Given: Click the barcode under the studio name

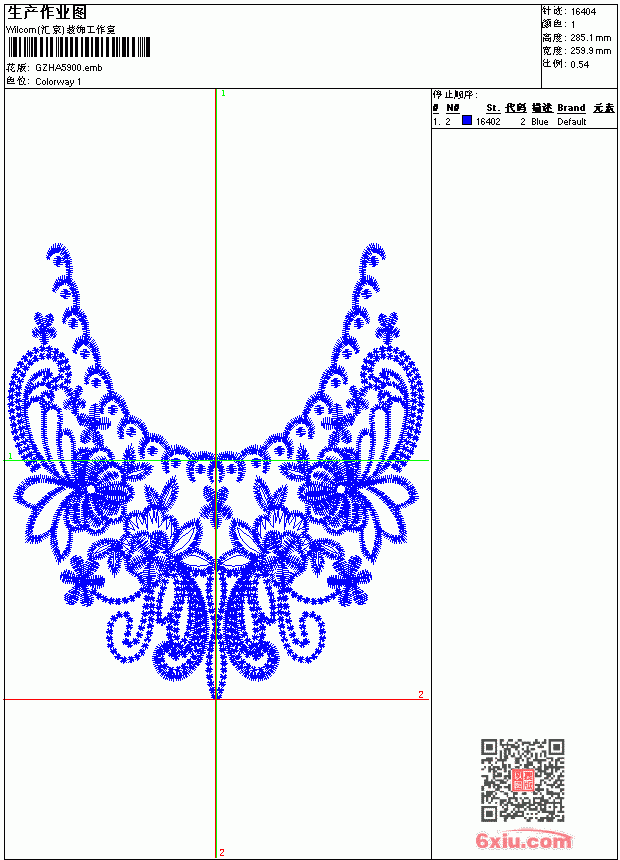Looking at the screenshot, I should (78, 47).
